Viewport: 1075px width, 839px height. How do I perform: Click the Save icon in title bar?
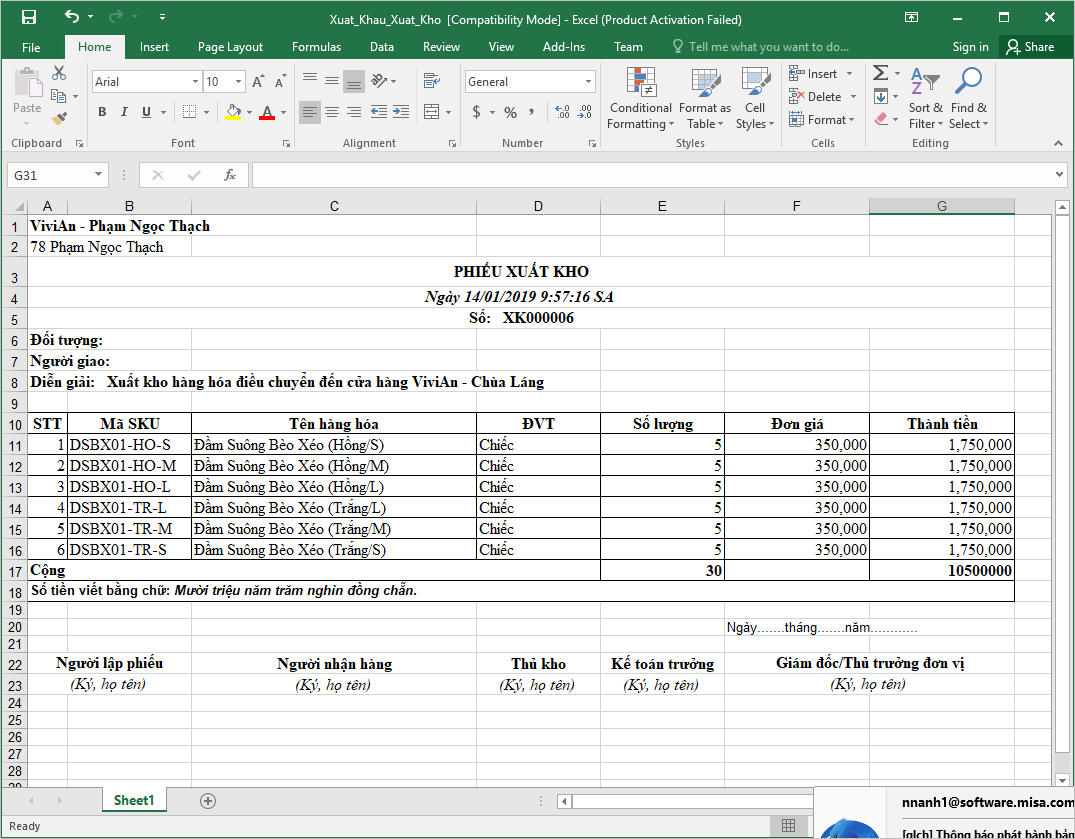pos(28,18)
